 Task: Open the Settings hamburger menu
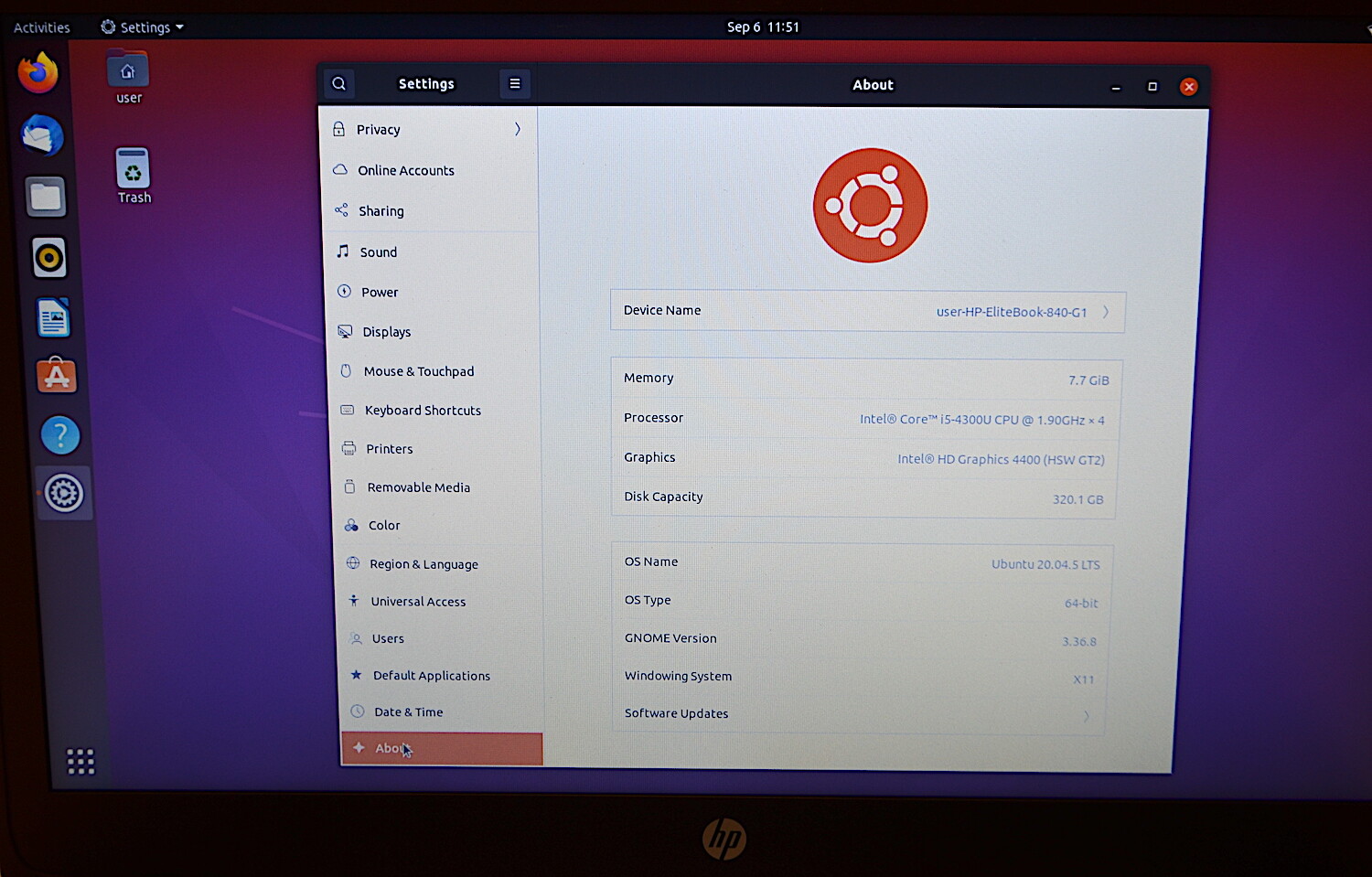(515, 84)
